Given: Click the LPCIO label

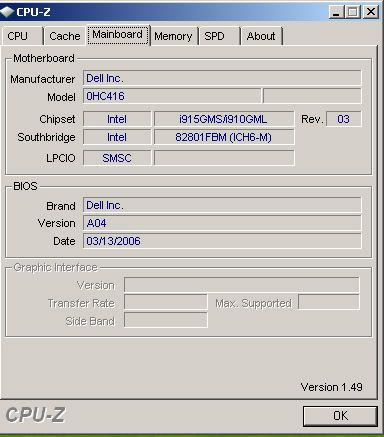Looking at the screenshot, I should click(61, 158).
